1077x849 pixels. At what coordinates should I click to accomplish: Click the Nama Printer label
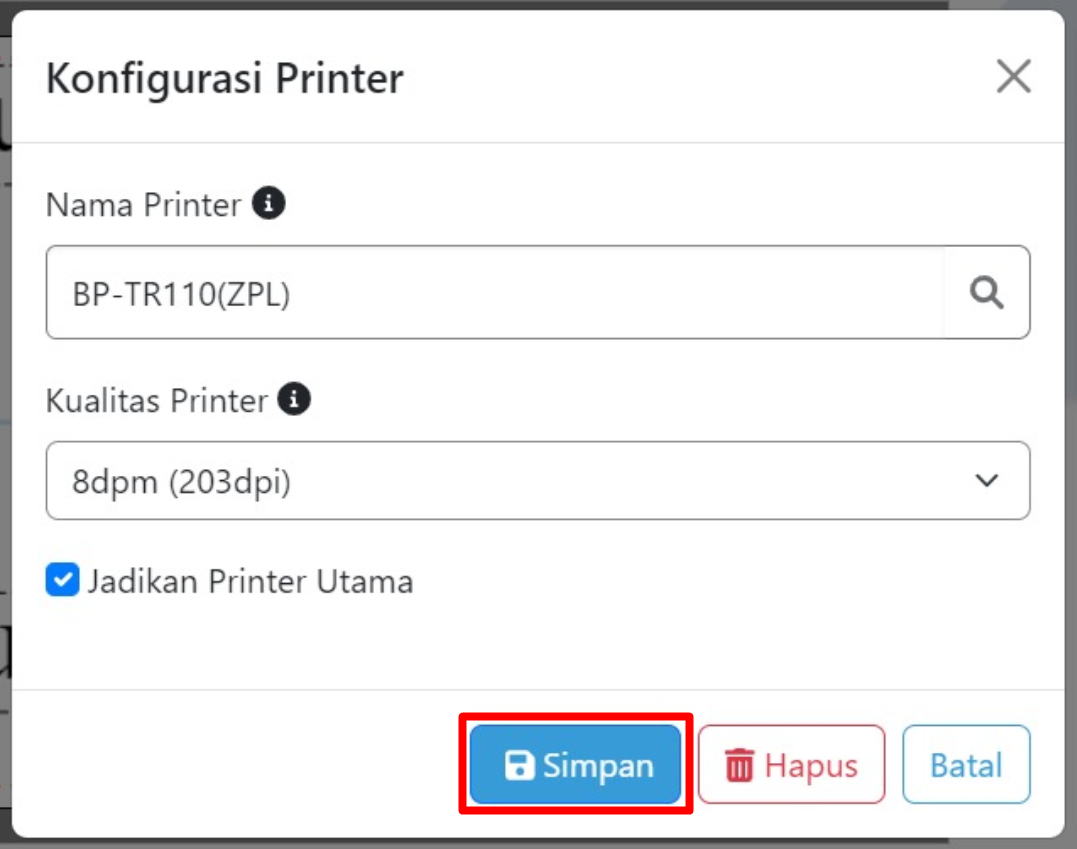(x=144, y=205)
